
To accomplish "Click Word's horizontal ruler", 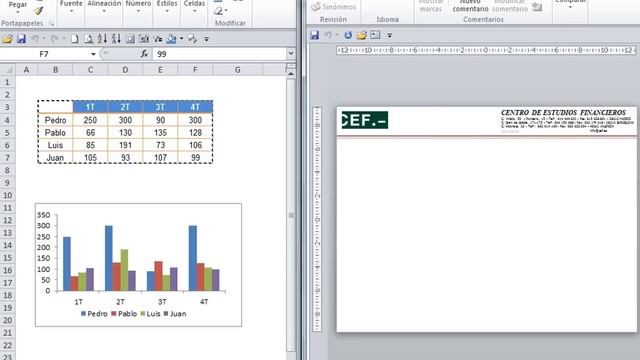I will [x=486, y=50].
